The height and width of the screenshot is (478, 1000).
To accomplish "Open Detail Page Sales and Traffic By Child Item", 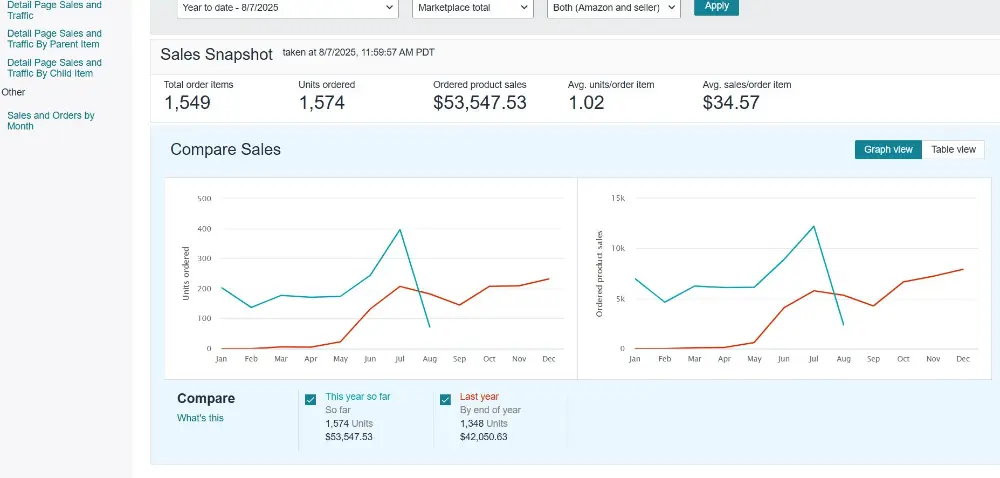I will click(54, 68).
